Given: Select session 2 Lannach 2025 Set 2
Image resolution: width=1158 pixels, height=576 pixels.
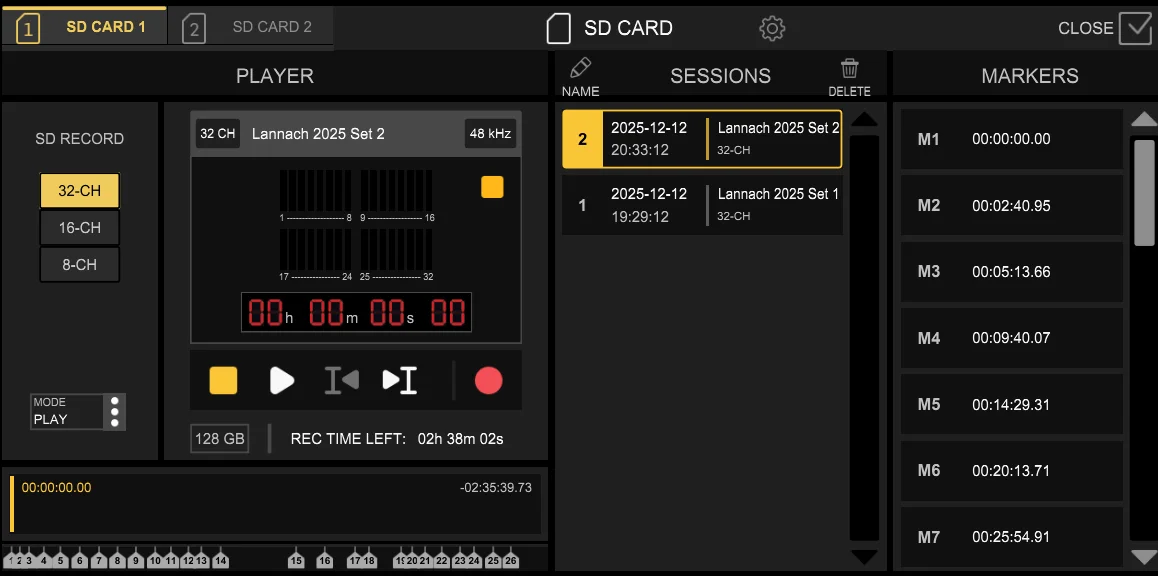Looking at the screenshot, I should (x=702, y=139).
